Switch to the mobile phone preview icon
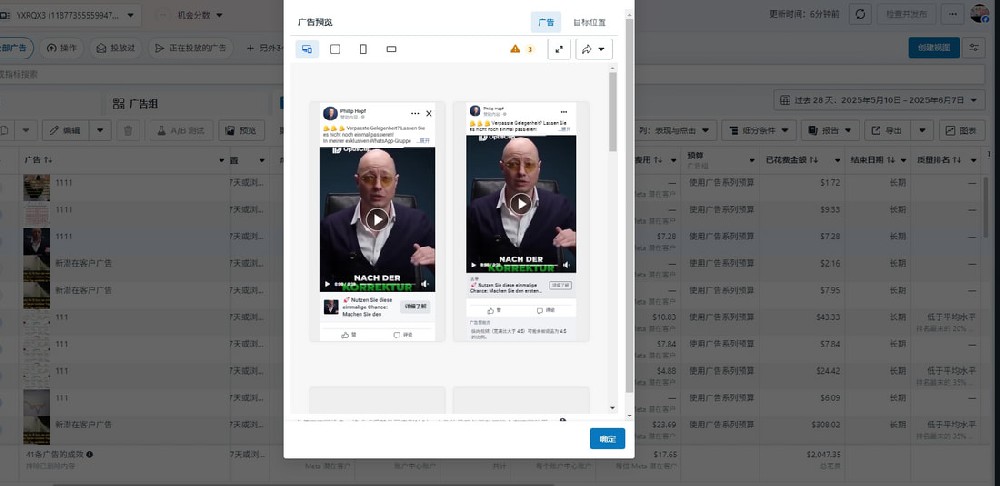Viewport: 1000px width, 486px height. [x=363, y=49]
